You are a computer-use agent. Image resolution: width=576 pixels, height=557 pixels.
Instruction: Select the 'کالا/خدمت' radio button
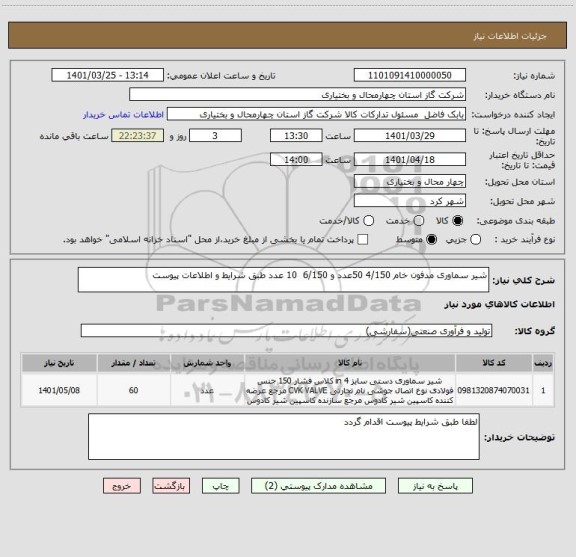368,221
